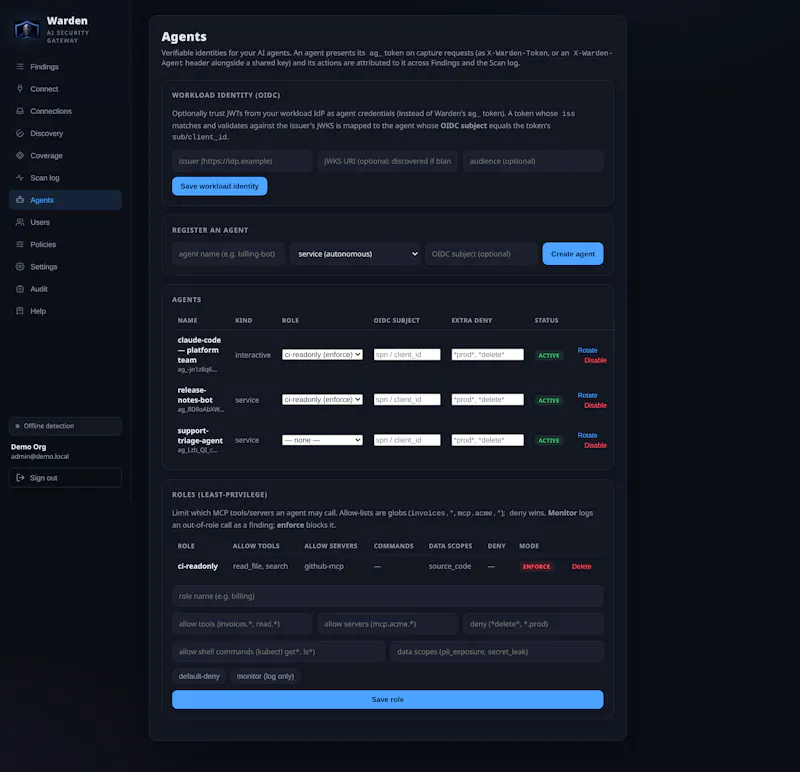Open the Findings page
Image resolution: width=800 pixels, height=772 pixels.
pyautogui.click(x=65, y=67)
